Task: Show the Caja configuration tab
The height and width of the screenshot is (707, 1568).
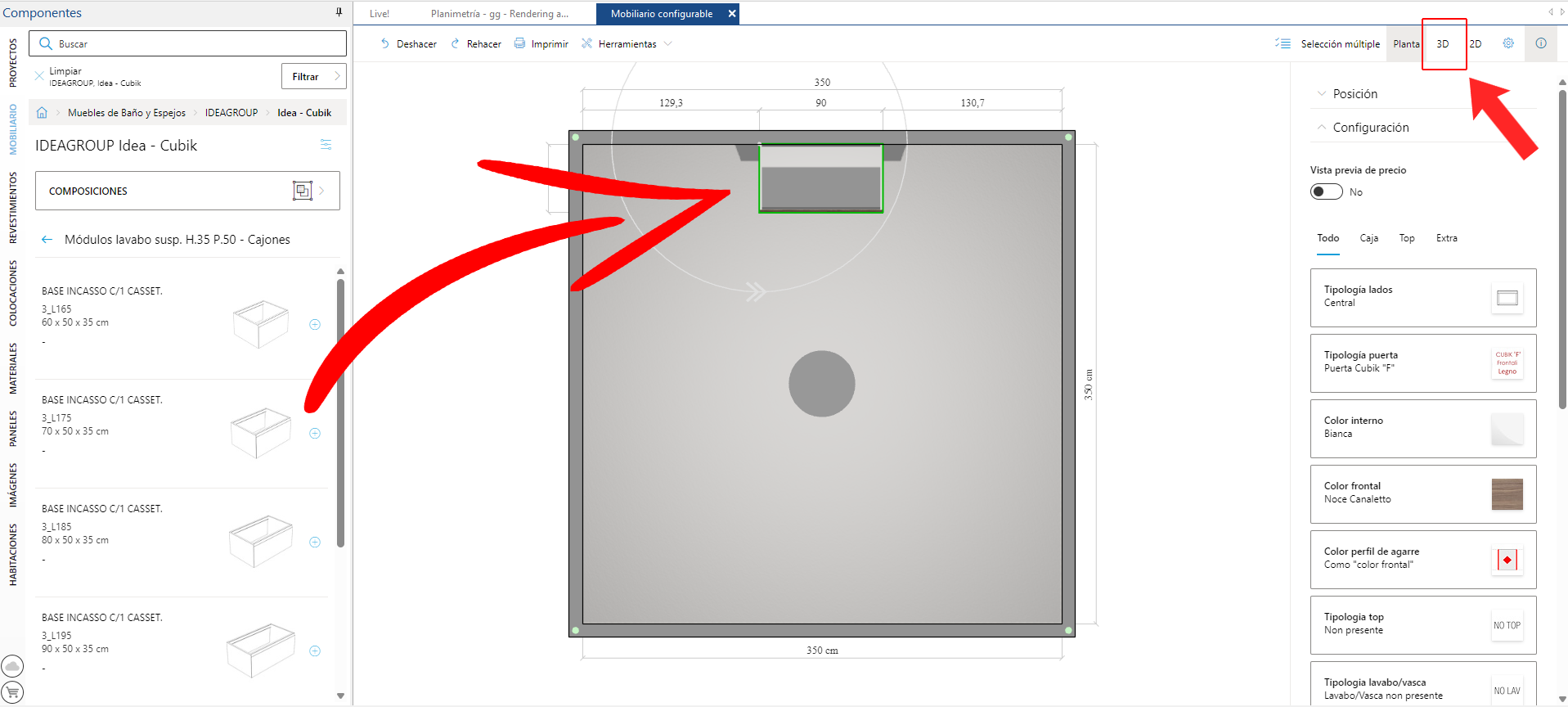Action: 1369,238
